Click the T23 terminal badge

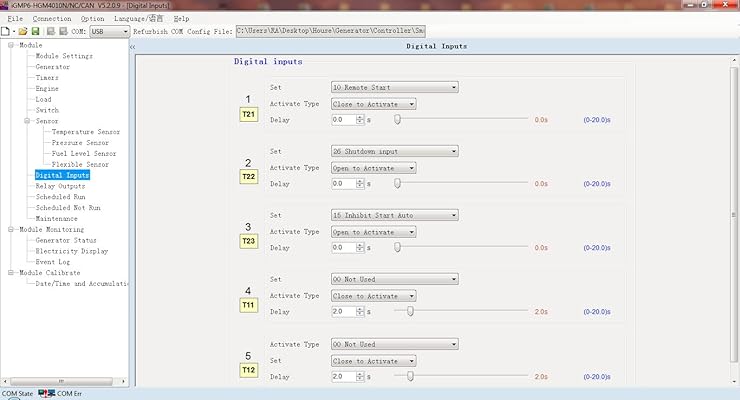pos(248,241)
